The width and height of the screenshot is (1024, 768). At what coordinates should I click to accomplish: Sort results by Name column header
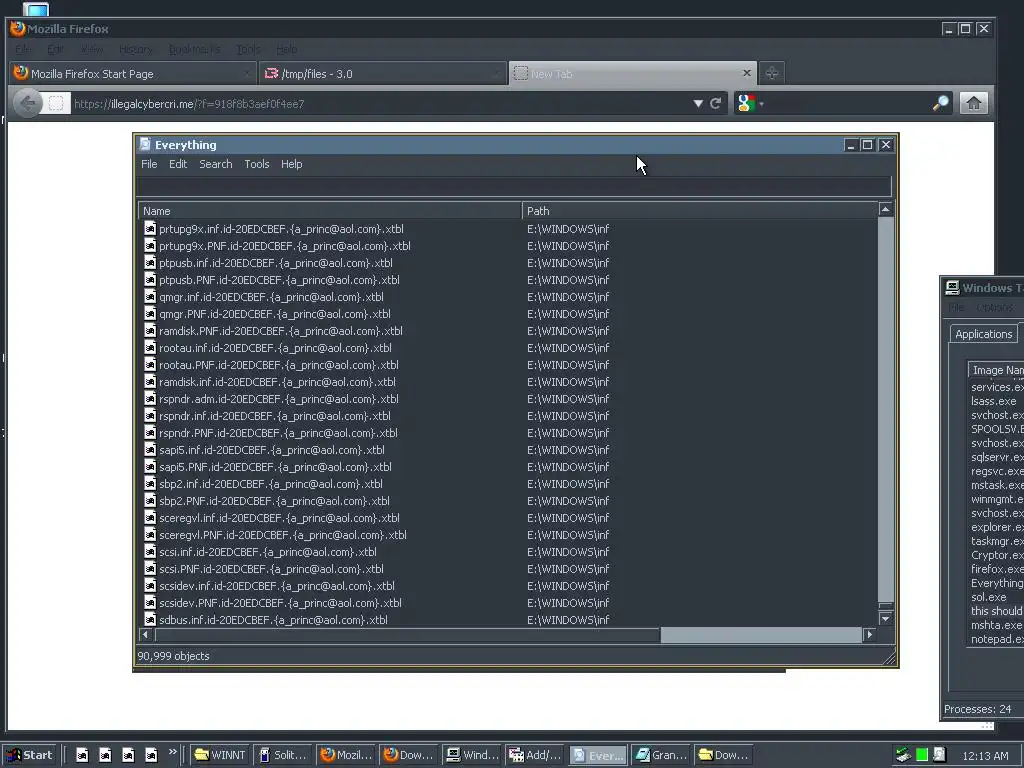point(330,211)
